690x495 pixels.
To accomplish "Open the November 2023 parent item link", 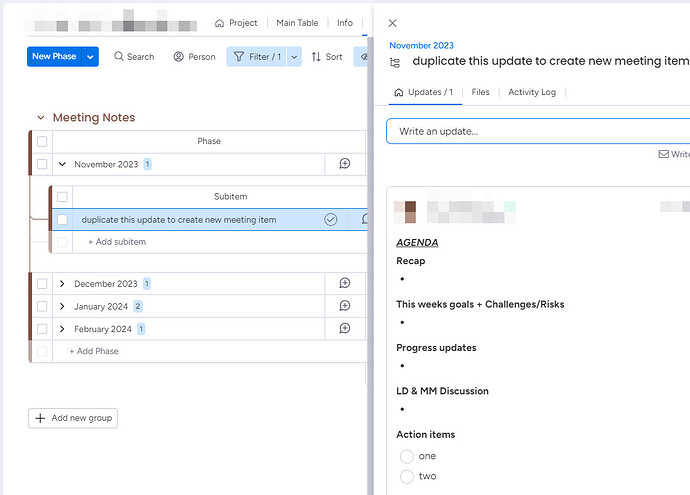I will point(421,45).
